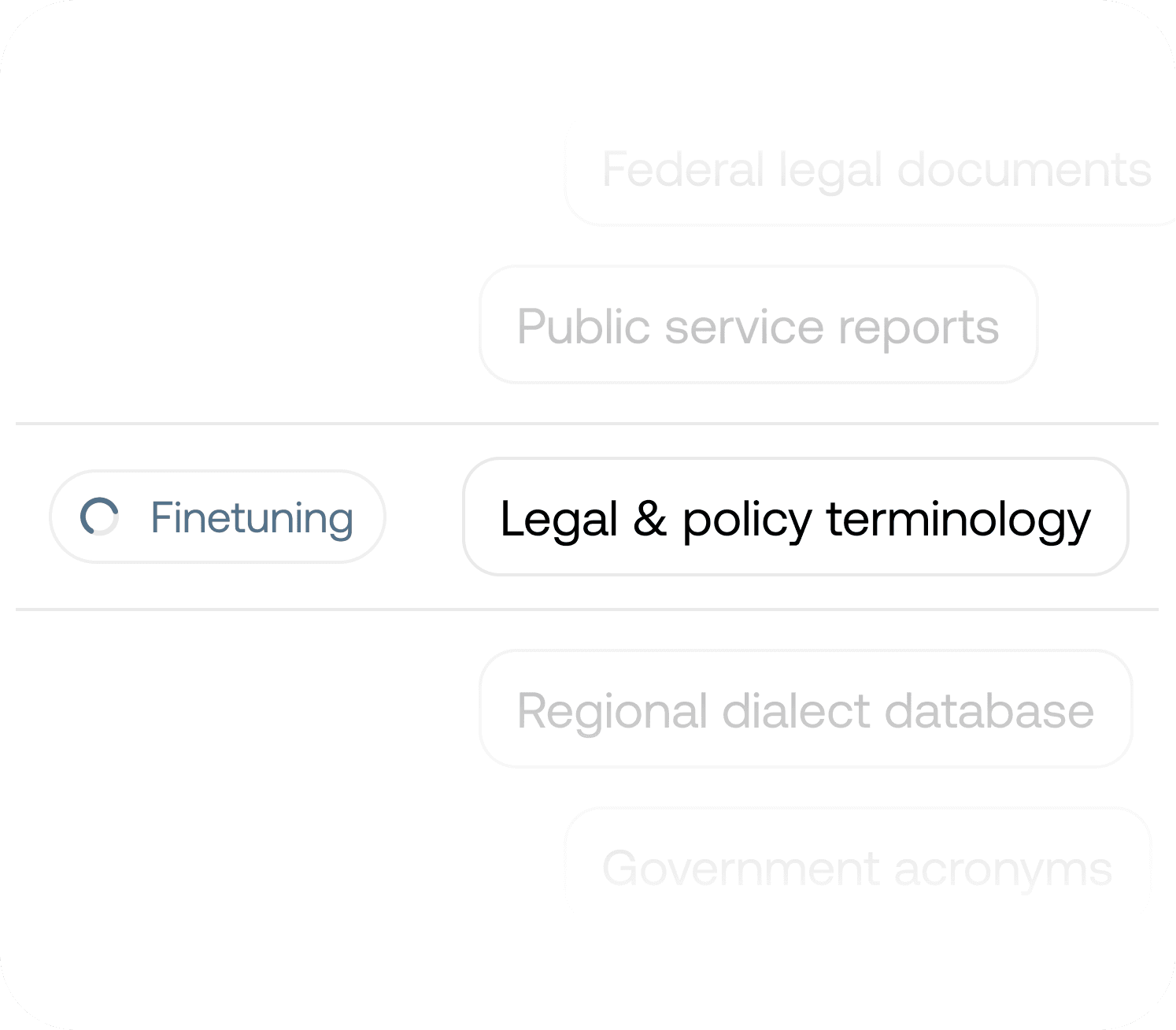
Task: Select the Public service reports chip
Action: coord(759,324)
